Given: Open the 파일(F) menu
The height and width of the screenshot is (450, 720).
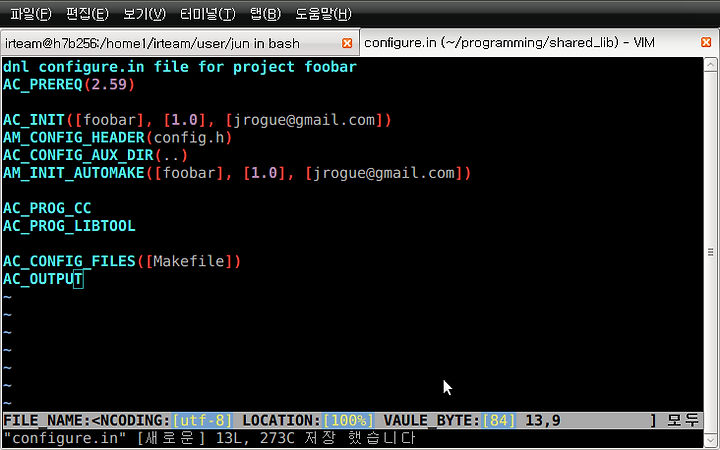Looking at the screenshot, I should pos(31,14).
